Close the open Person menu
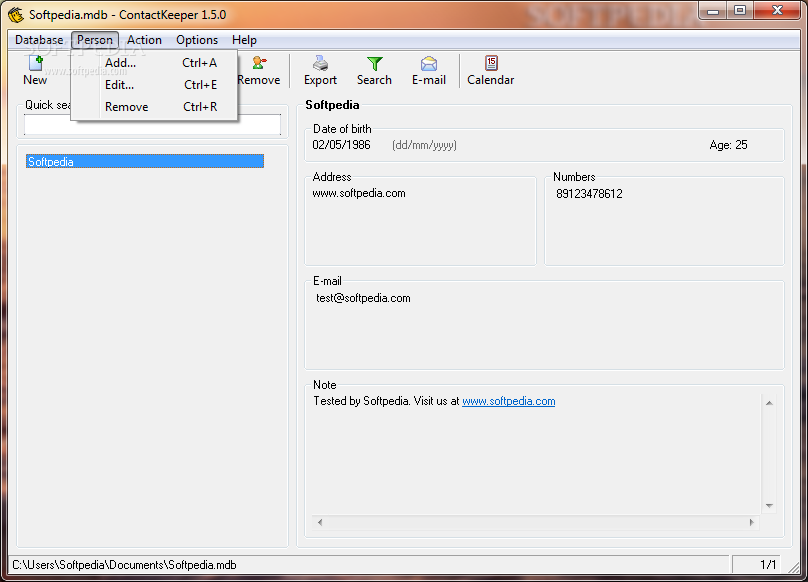The image size is (808, 582). pos(95,40)
